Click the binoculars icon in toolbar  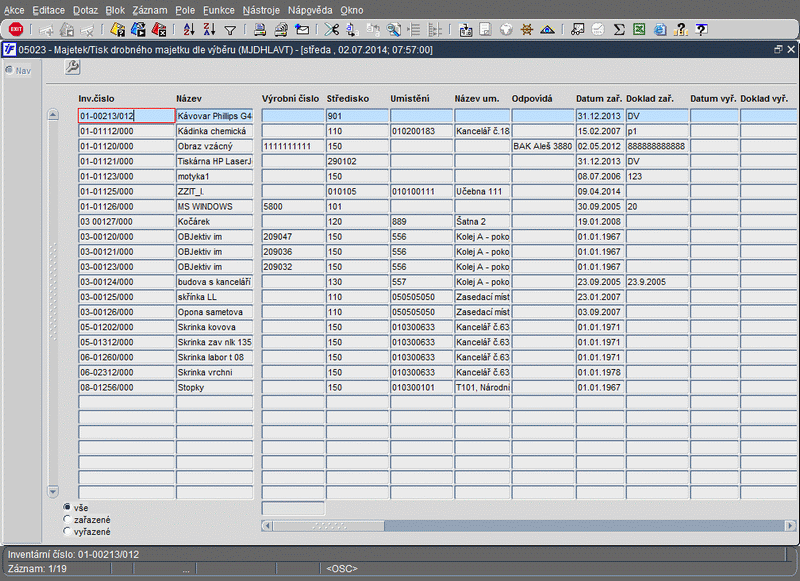578,30
